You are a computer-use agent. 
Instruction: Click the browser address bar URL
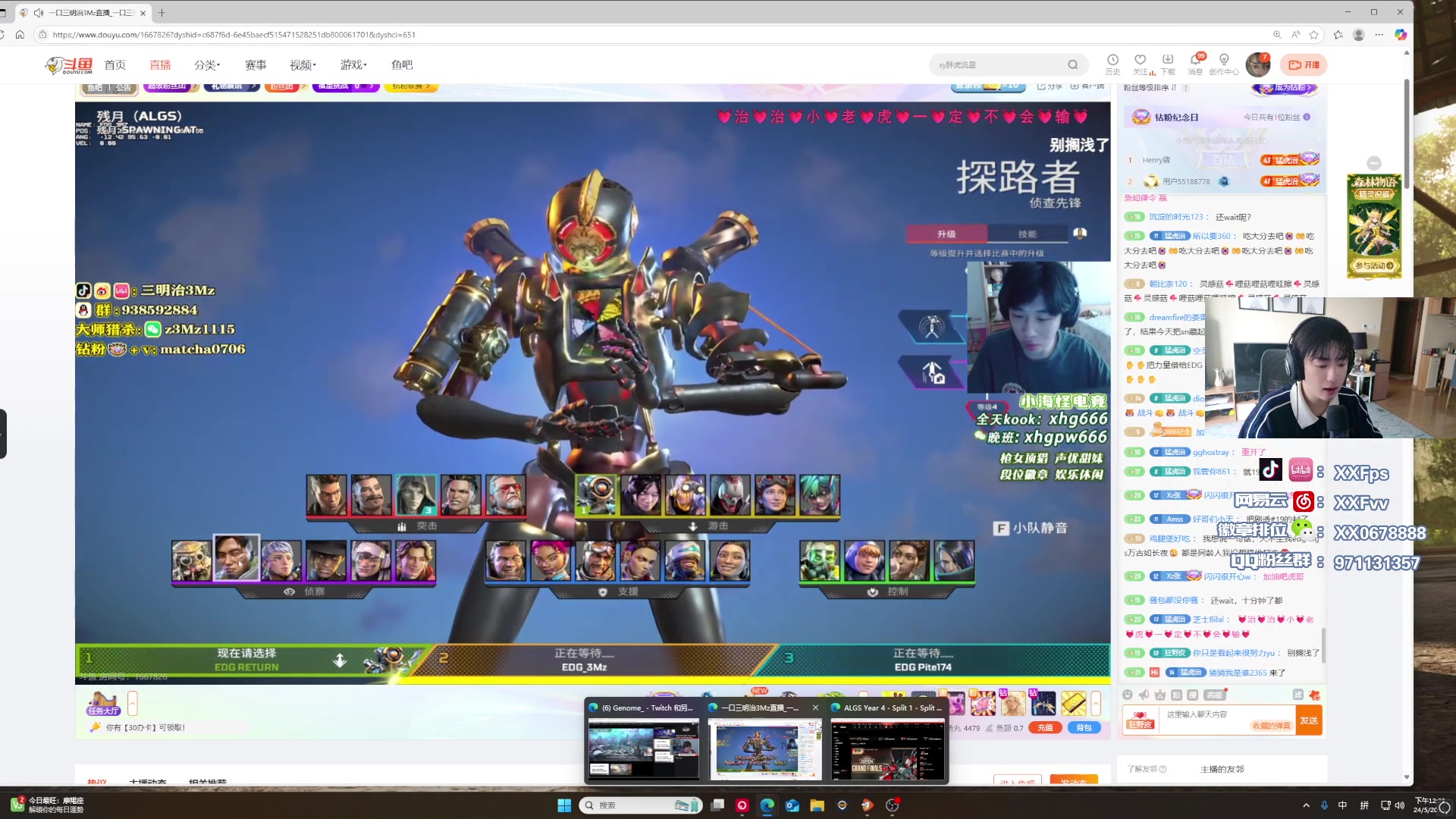(x=234, y=35)
